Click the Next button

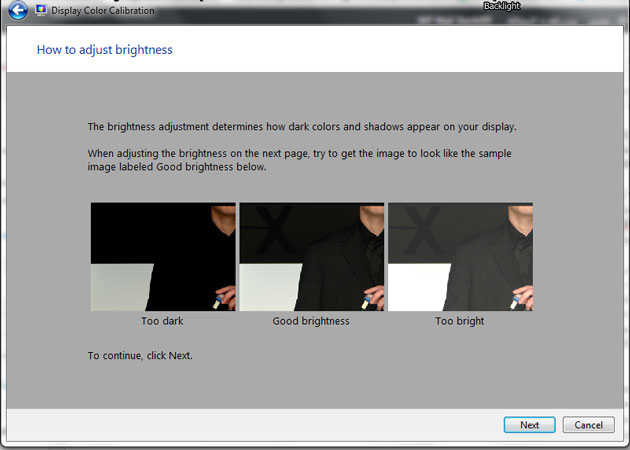[530, 425]
